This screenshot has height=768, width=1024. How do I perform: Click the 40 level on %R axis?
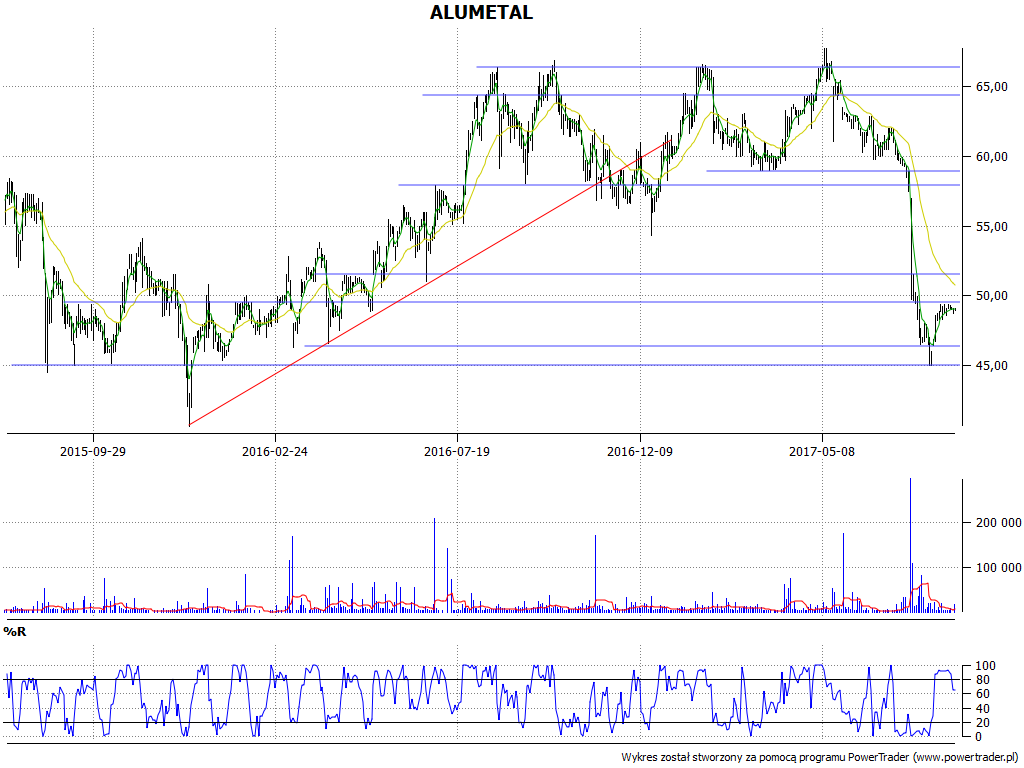[x=982, y=709]
